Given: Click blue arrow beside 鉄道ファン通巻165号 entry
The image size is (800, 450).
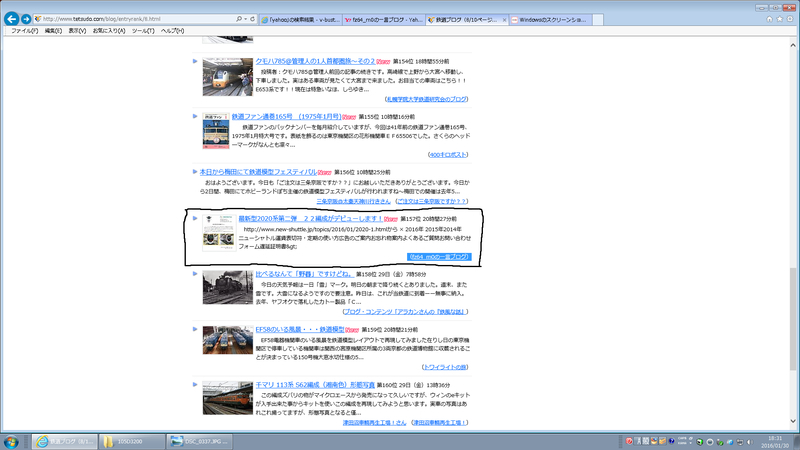Looking at the screenshot, I should [195, 116].
